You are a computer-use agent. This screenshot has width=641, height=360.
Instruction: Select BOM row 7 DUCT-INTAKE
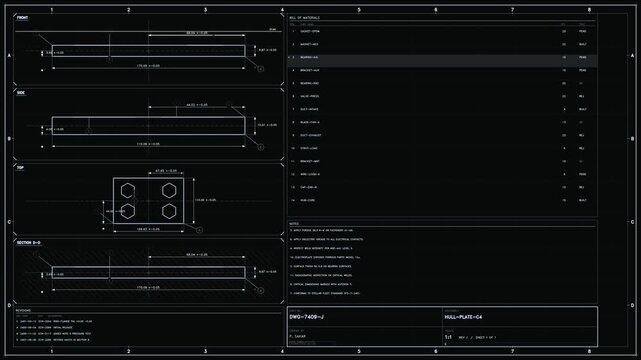pyautogui.click(x=442, y=109)
